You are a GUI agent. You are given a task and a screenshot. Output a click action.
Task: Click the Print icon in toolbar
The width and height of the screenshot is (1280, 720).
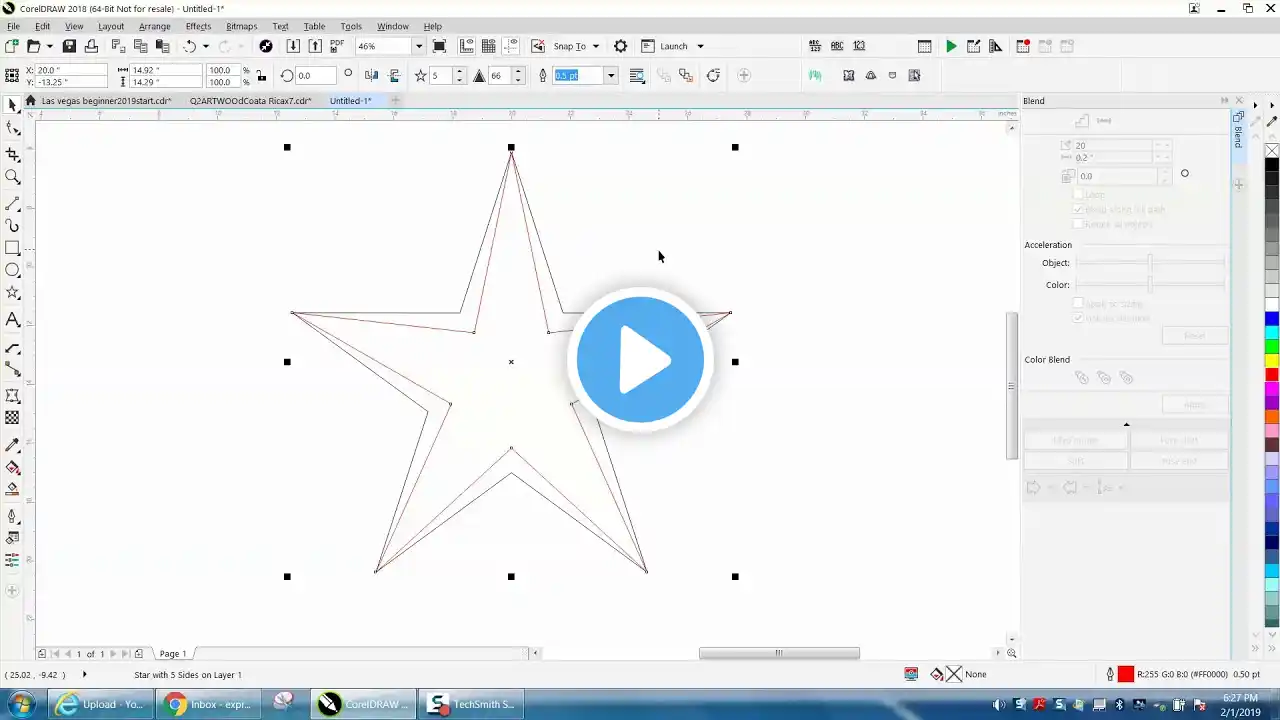(x=91, y=46)
